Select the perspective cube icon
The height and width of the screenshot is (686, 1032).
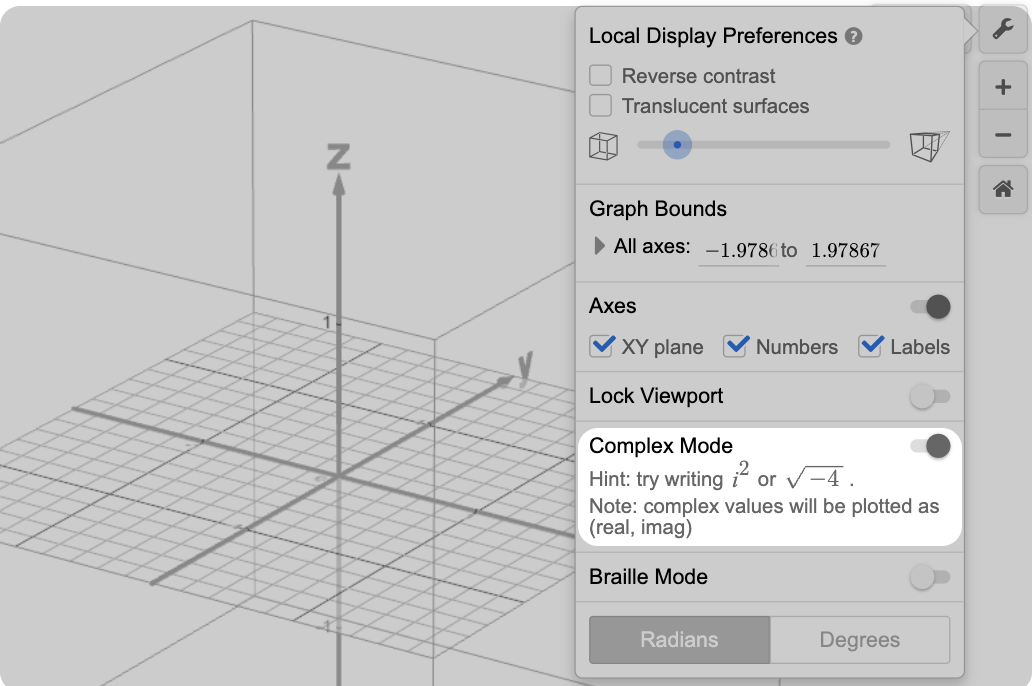(x=928, y=146)
